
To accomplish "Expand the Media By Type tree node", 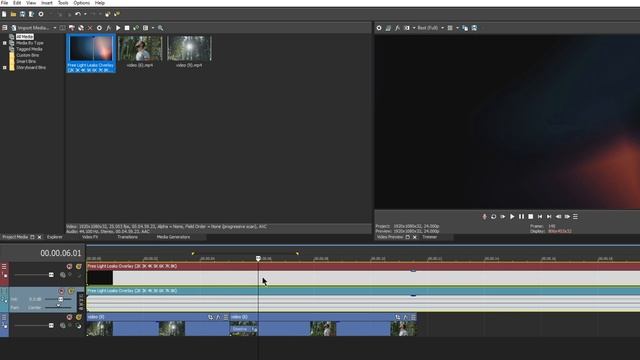I will (5, 43).
